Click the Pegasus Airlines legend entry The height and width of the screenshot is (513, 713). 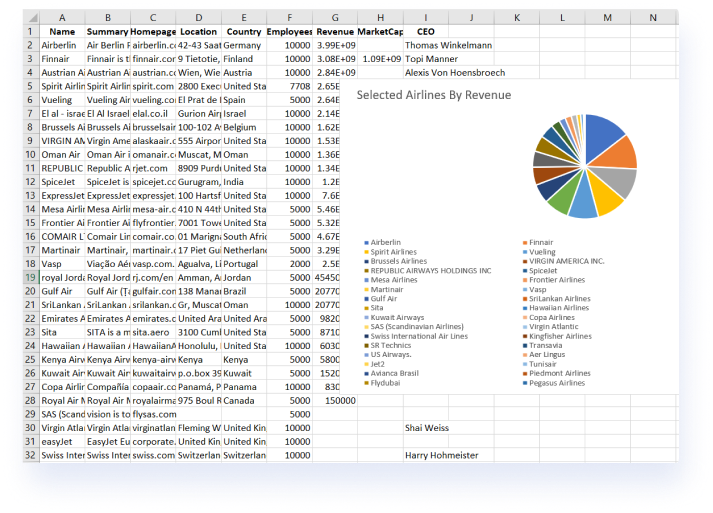(554, 383)
